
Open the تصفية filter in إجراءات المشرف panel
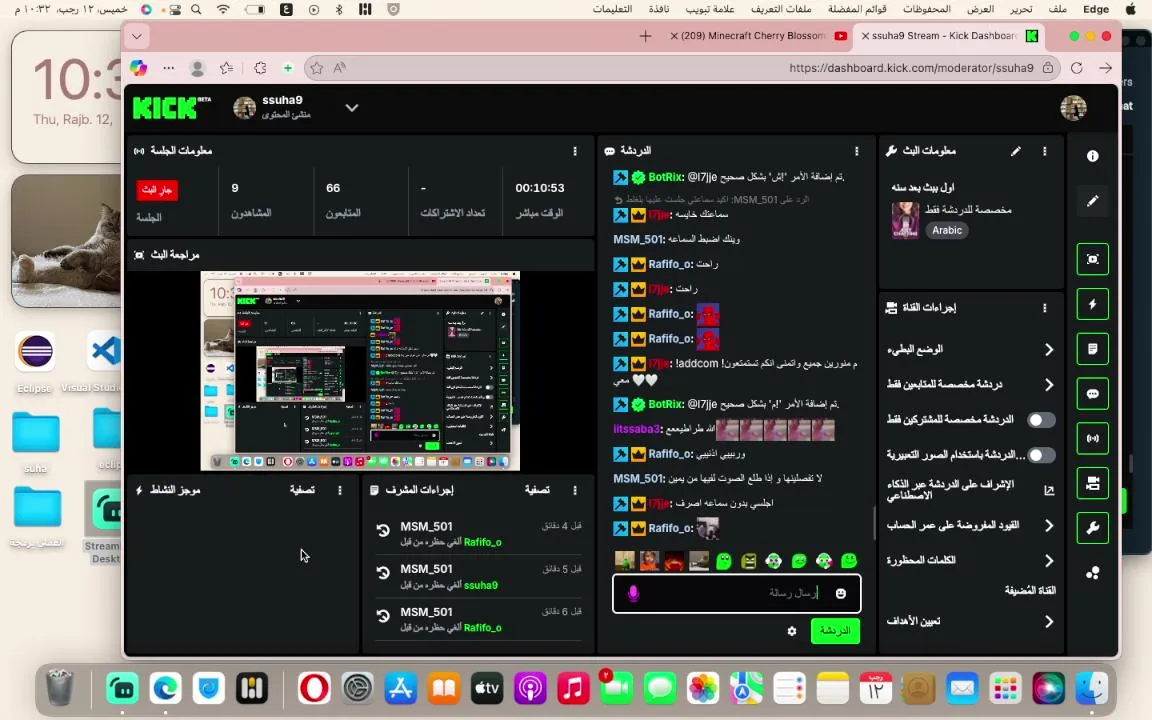(x=537, y=490)
